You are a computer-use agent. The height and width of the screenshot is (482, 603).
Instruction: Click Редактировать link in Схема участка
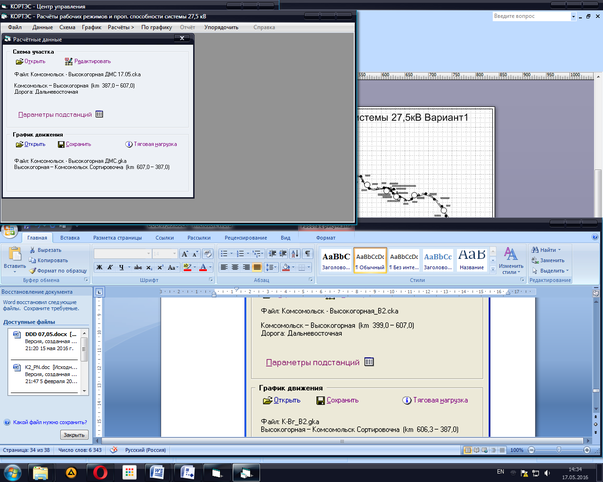[92, 61]
